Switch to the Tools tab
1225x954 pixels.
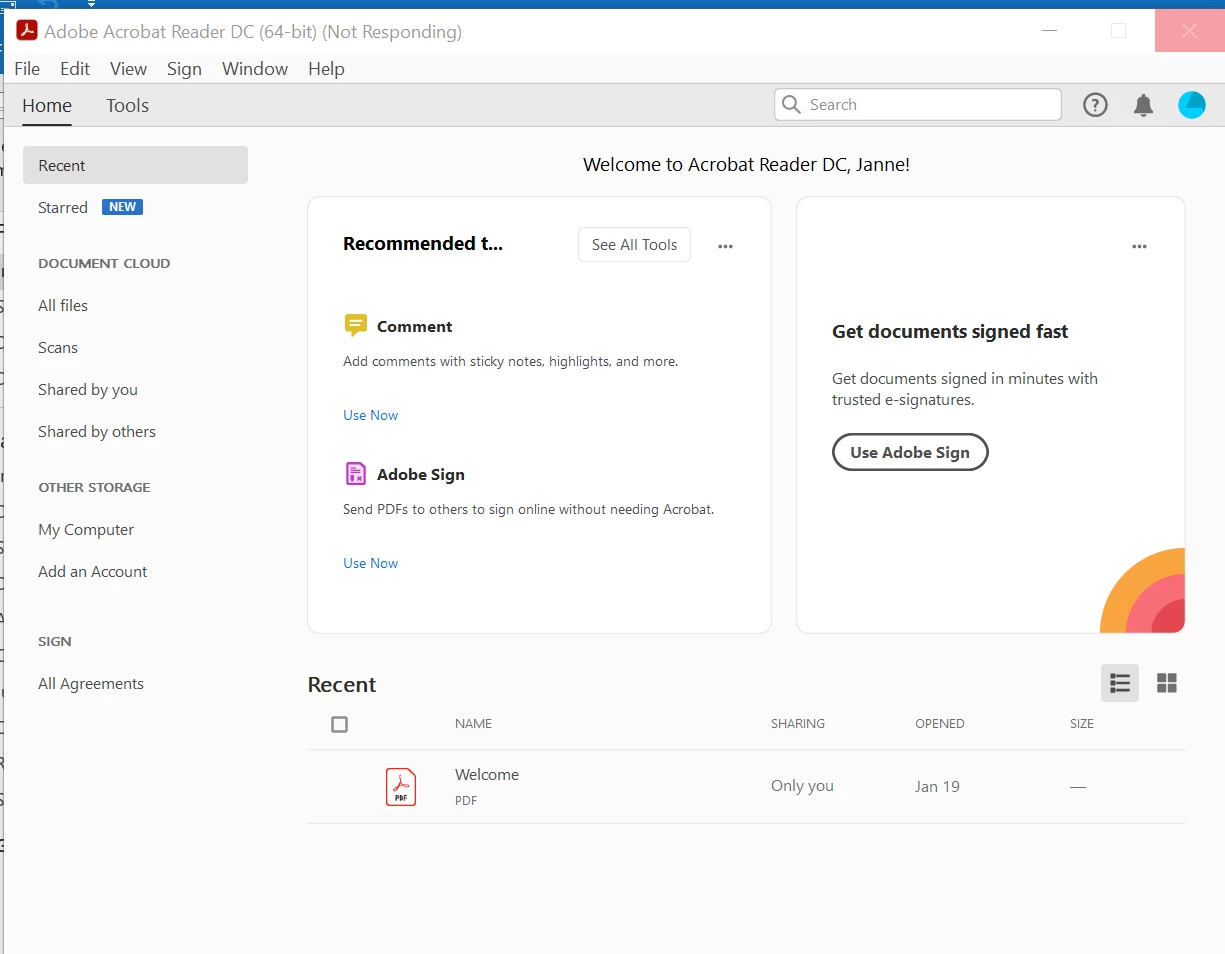pos(128,106)
